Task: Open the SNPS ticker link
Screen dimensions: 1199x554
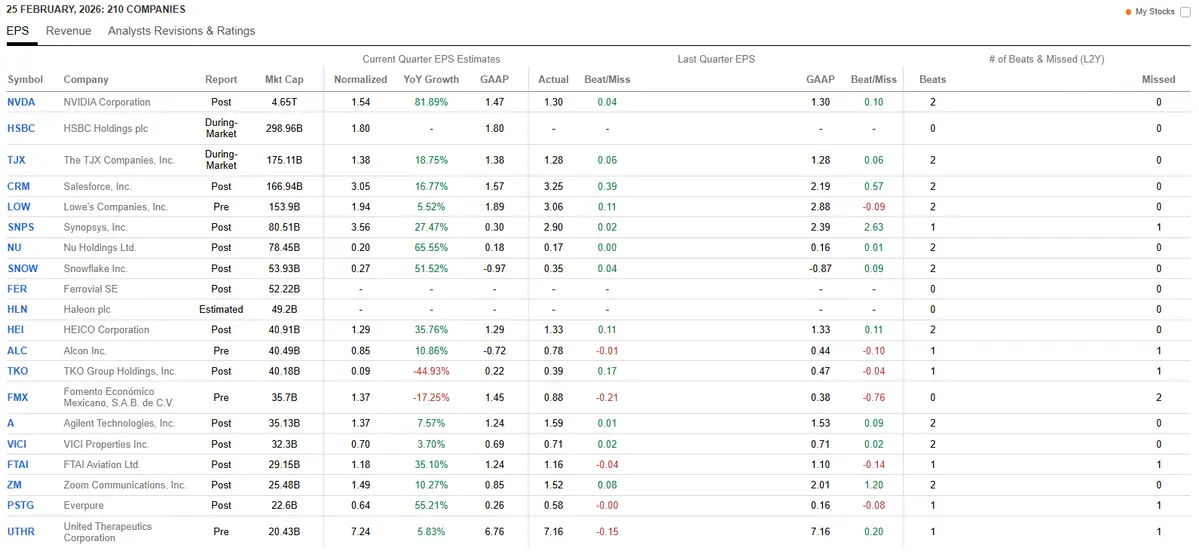Action: pos(21,227)
